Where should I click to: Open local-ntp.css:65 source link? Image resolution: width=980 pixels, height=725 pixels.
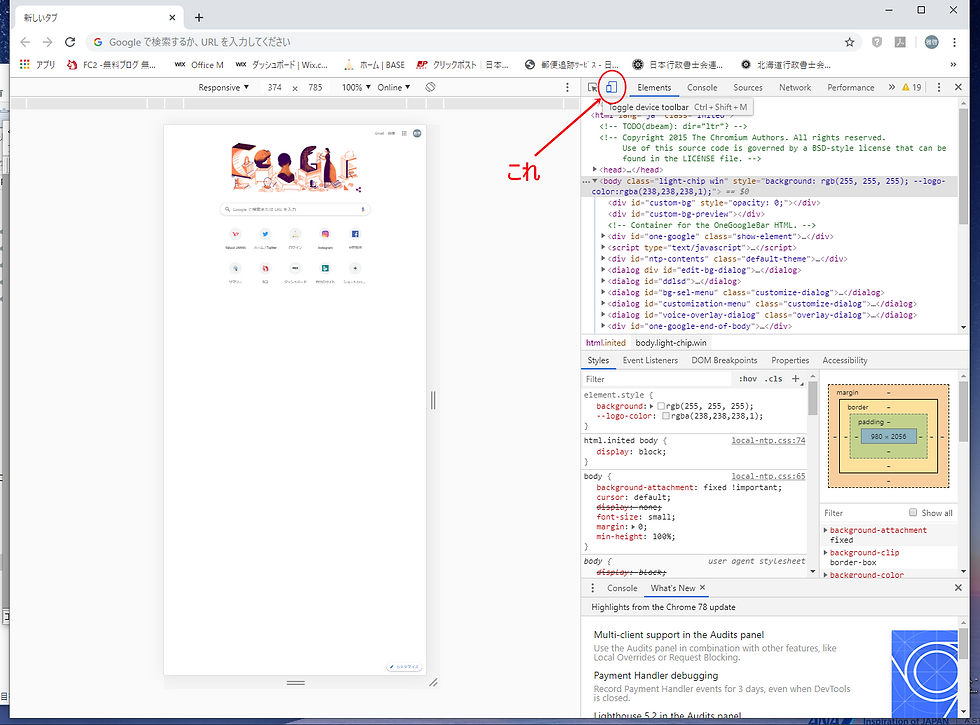pos(768,476)
